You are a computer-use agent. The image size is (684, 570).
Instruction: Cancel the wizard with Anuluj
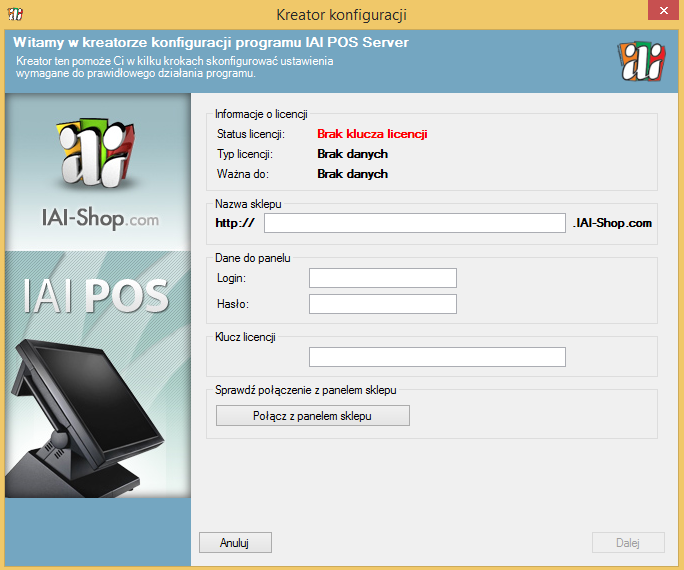click(x=235, y=543)
